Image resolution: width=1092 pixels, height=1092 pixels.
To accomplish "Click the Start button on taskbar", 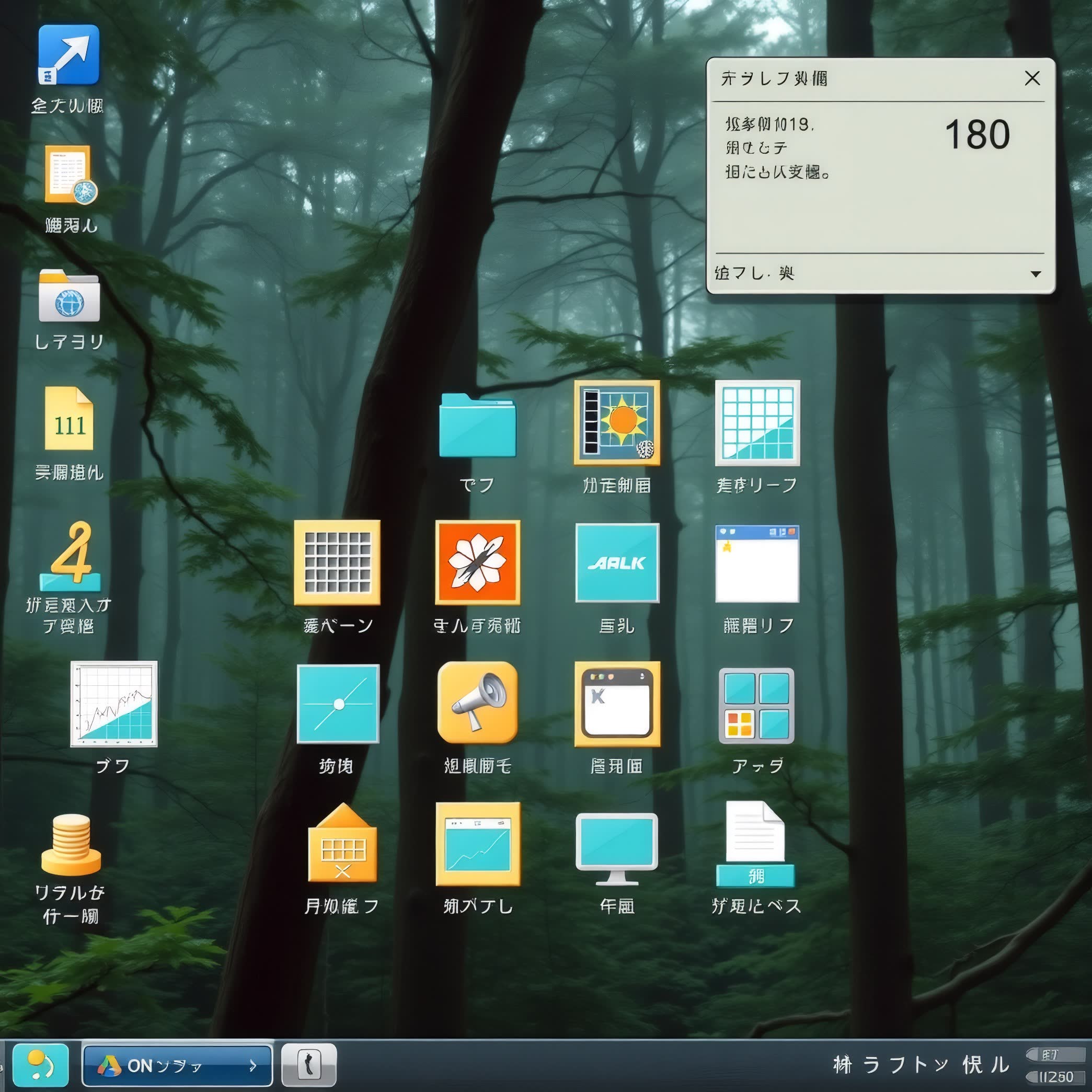I will pyautogui.click(x=41, y=1065).
